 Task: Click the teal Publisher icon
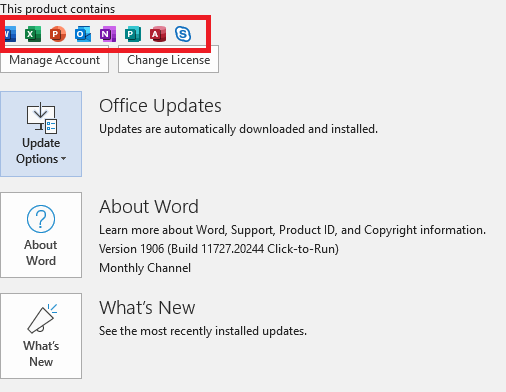(133, 34)
